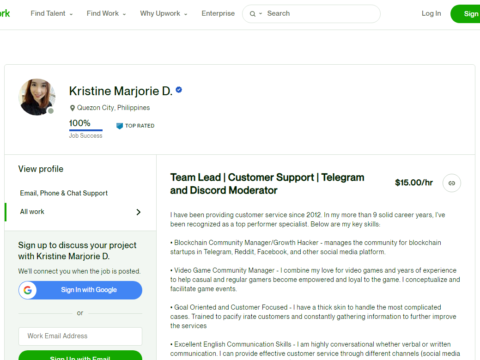The image size is (480, 360).
Task: Click the 100% Job Success progress bar
Action: tap(86, 130)
